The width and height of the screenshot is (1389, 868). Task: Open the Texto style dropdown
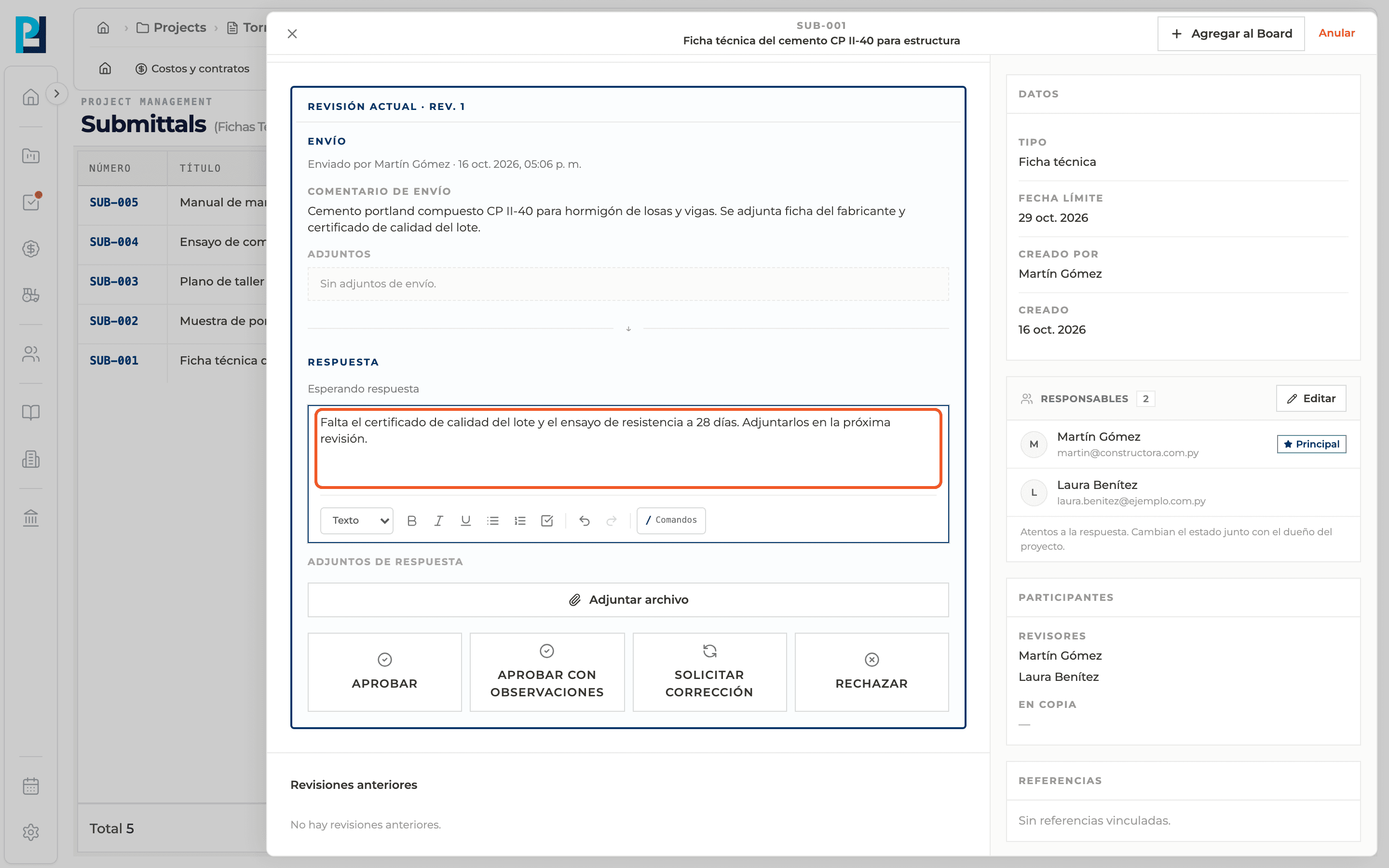tap(356, 520)
